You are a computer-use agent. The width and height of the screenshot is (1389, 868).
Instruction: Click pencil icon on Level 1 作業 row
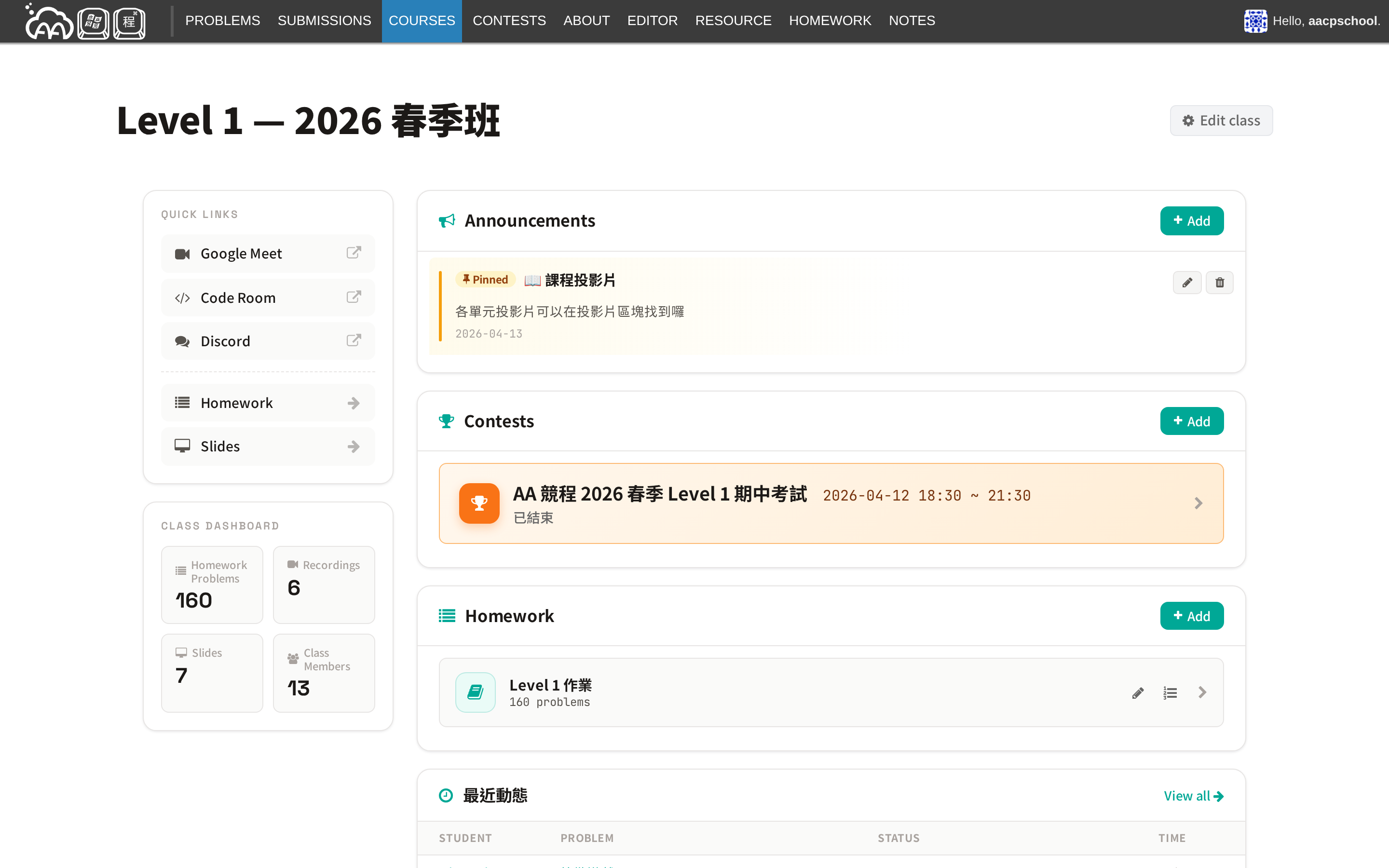click(1138, 693)
